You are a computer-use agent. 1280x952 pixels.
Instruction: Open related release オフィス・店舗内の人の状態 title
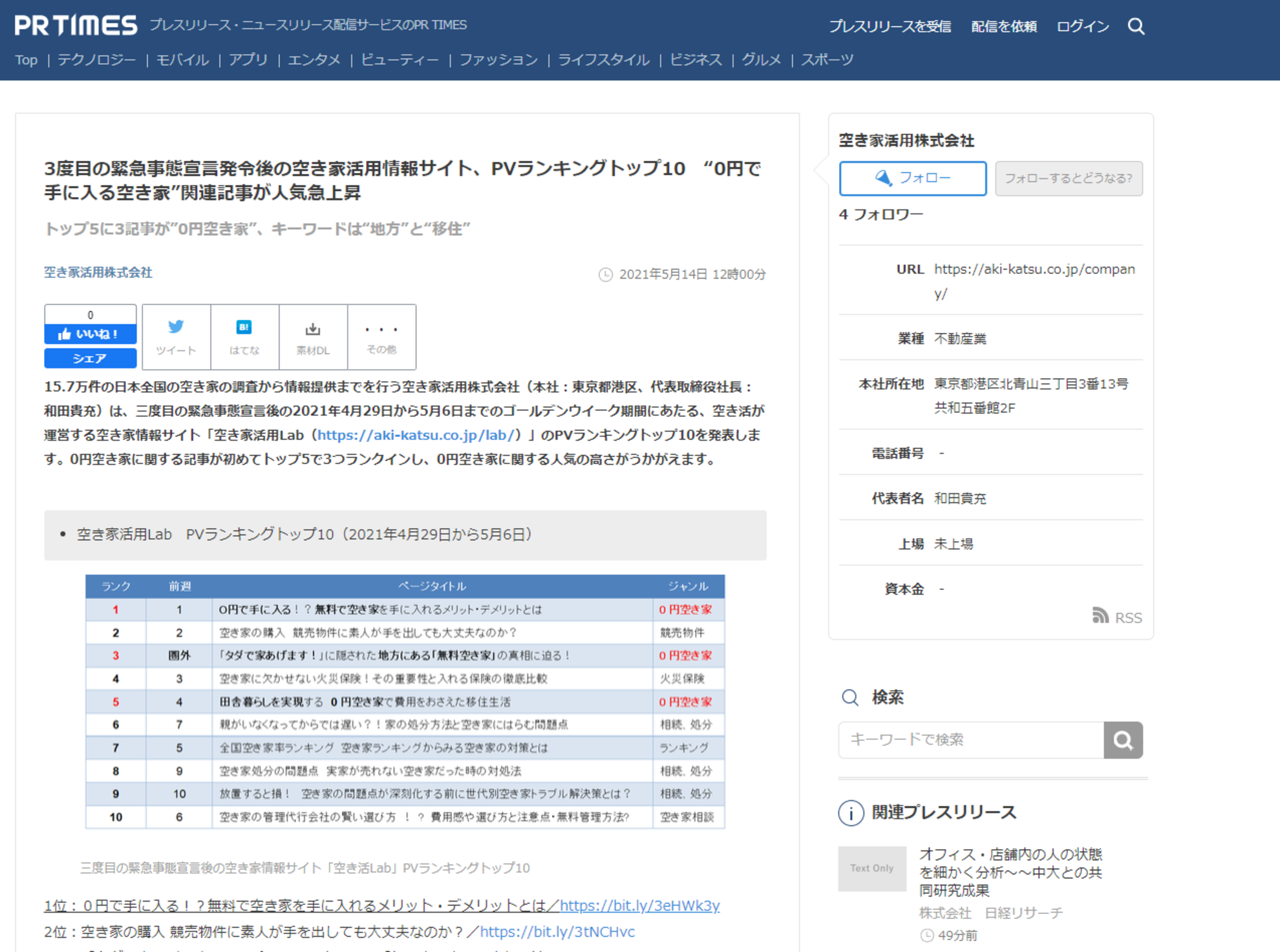(x=1010, y=872)
